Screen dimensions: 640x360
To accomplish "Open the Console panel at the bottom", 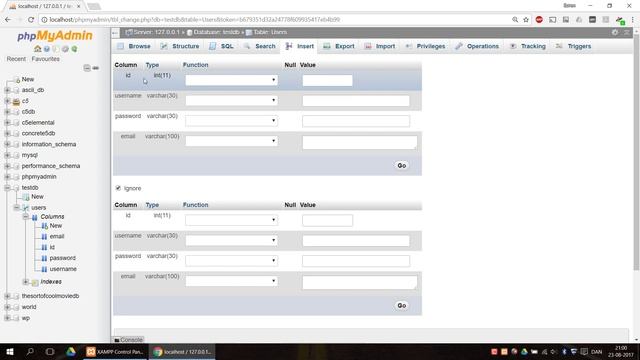I will coord(129,340).
